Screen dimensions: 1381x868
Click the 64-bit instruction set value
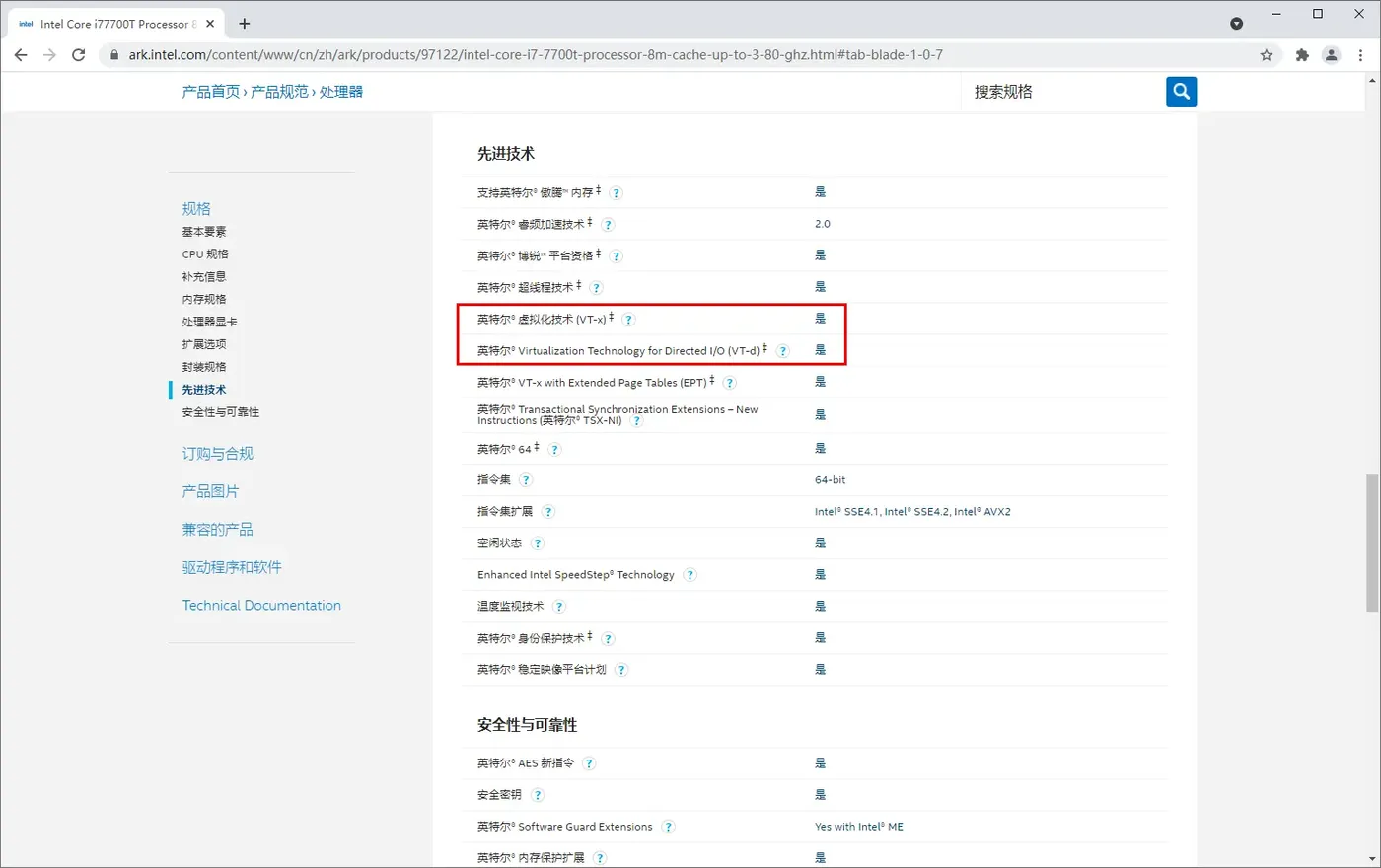click(x=831, y=480)
